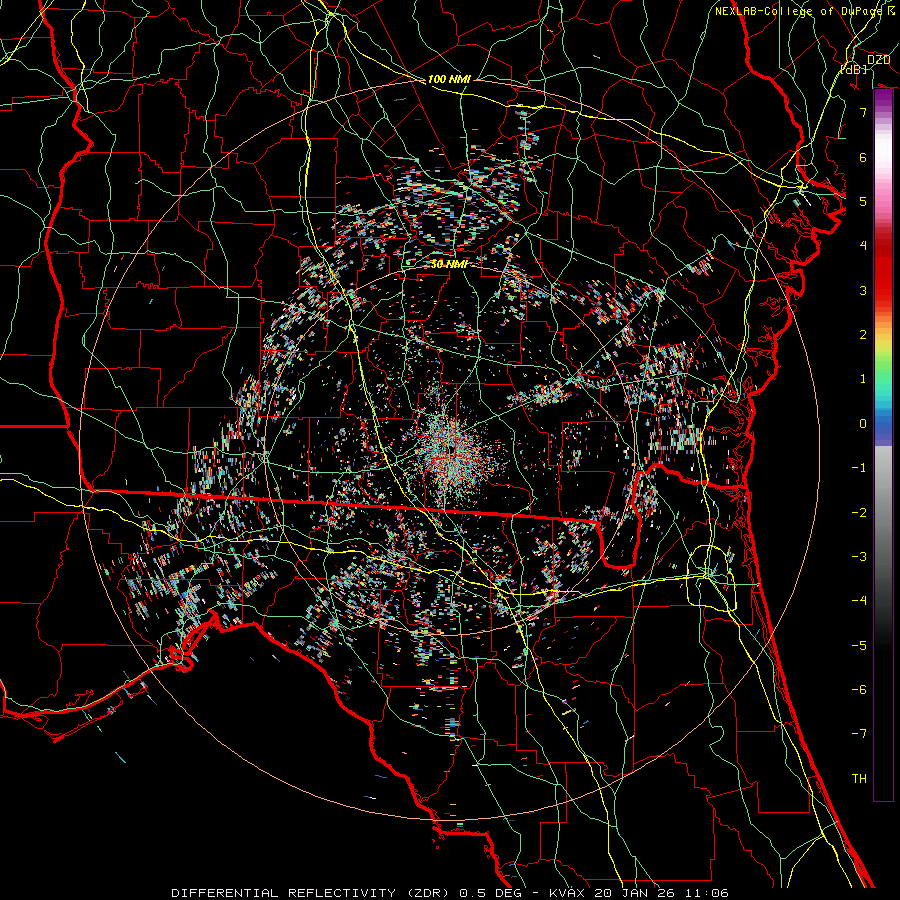This screenshot has height=900, width=900.
Task: Select the 0 tick label on color scale
Action: (x=862, y=423)
